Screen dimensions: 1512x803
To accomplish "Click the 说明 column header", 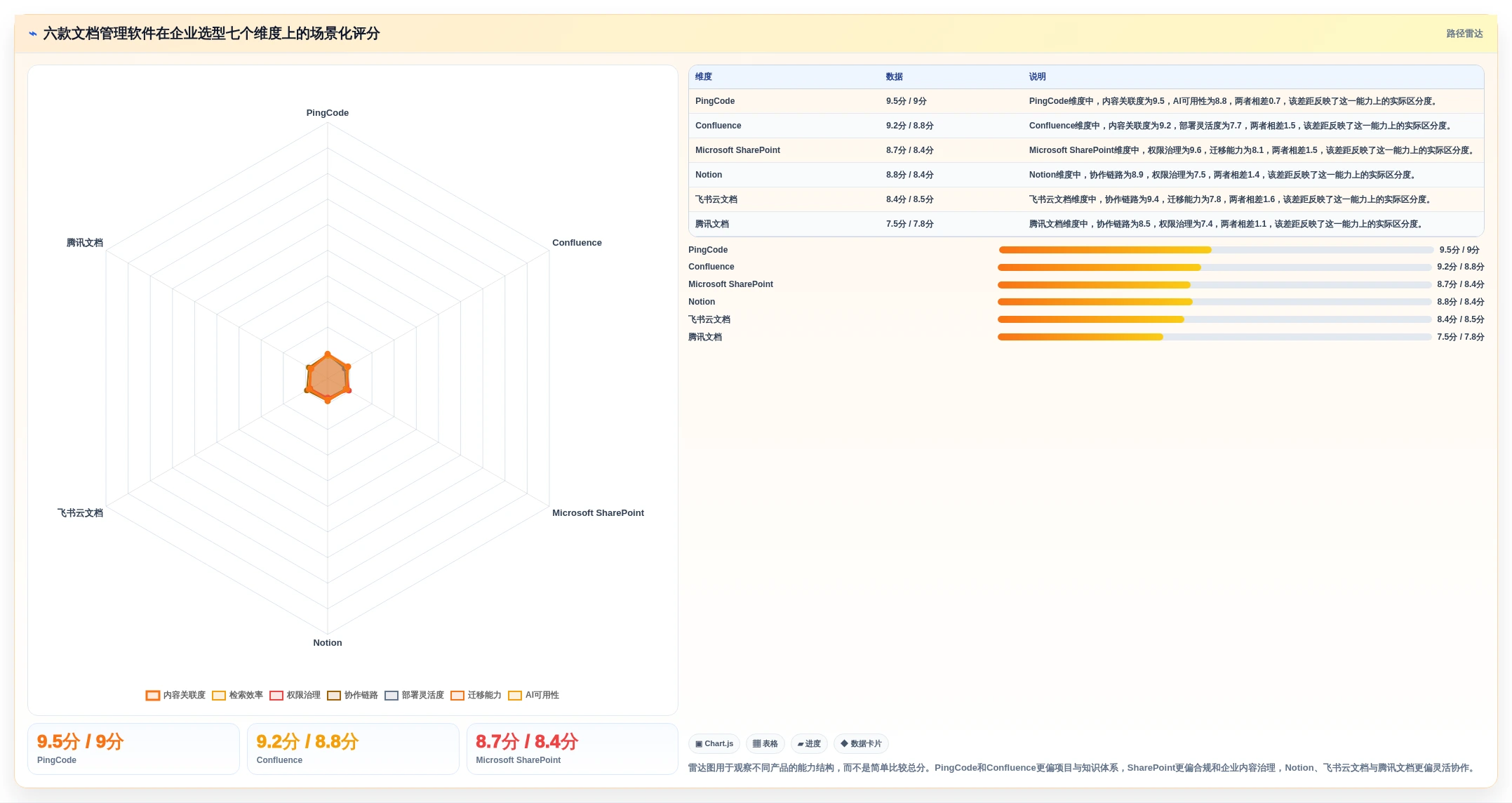I will pos(1037,77).
